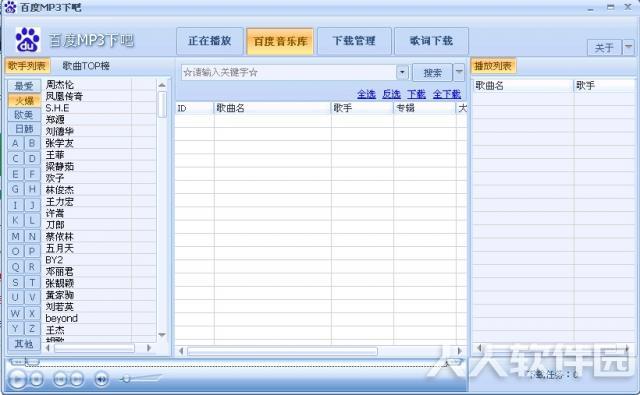Mute audio with the speaker icon
This screenshot has width=640, height=395.
(x=102, y=379)
